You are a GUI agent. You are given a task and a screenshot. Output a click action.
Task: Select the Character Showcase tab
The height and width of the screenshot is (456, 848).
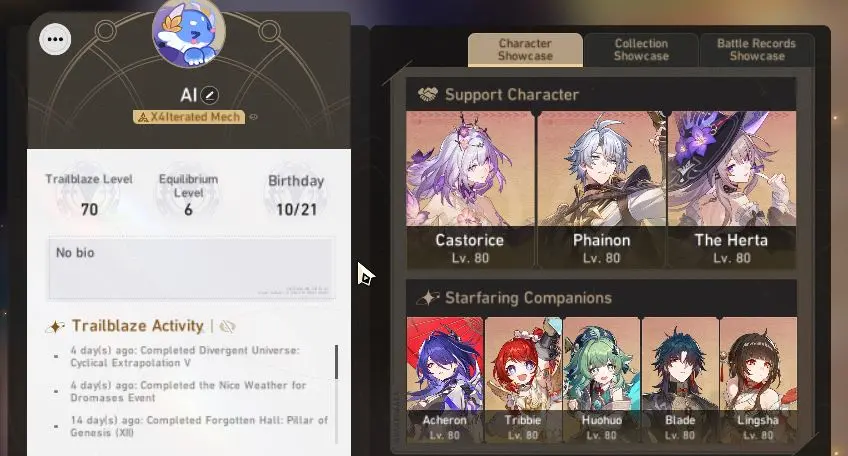pos(525,50)
